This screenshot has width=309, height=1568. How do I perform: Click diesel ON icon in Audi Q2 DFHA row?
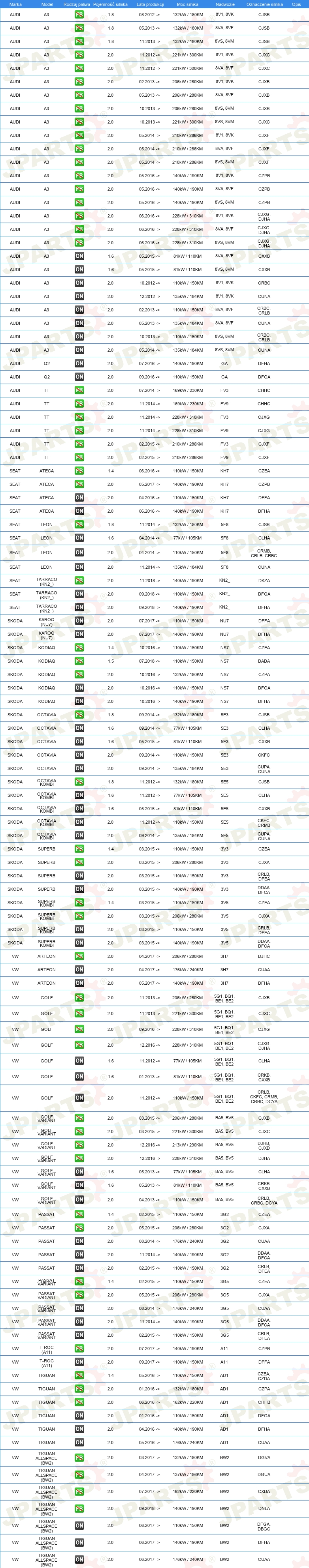(x=79, y=363)
